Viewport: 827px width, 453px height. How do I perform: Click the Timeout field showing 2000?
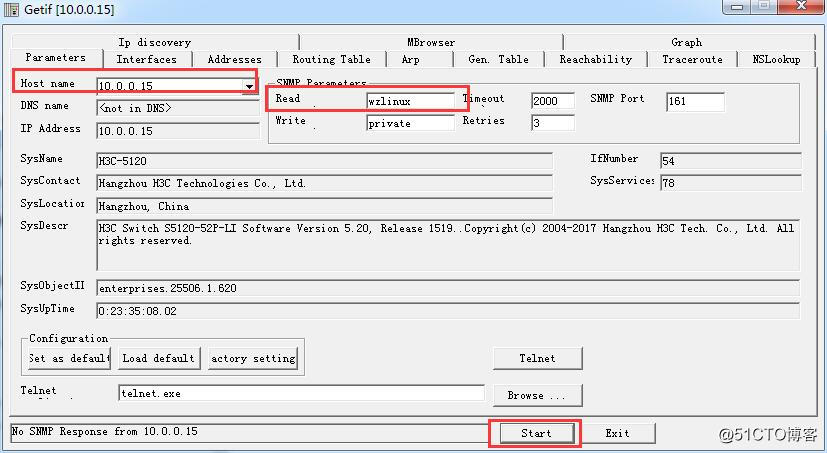click(x=553, y=101)
